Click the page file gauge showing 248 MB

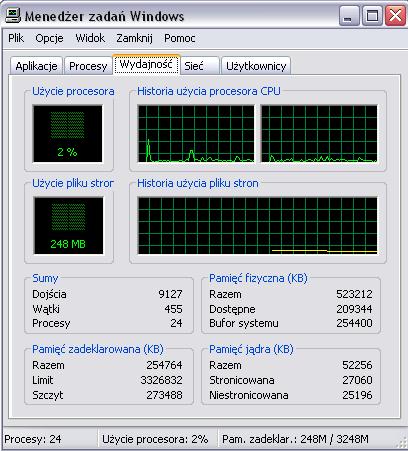pyautogui.click(x=68, y=226)
